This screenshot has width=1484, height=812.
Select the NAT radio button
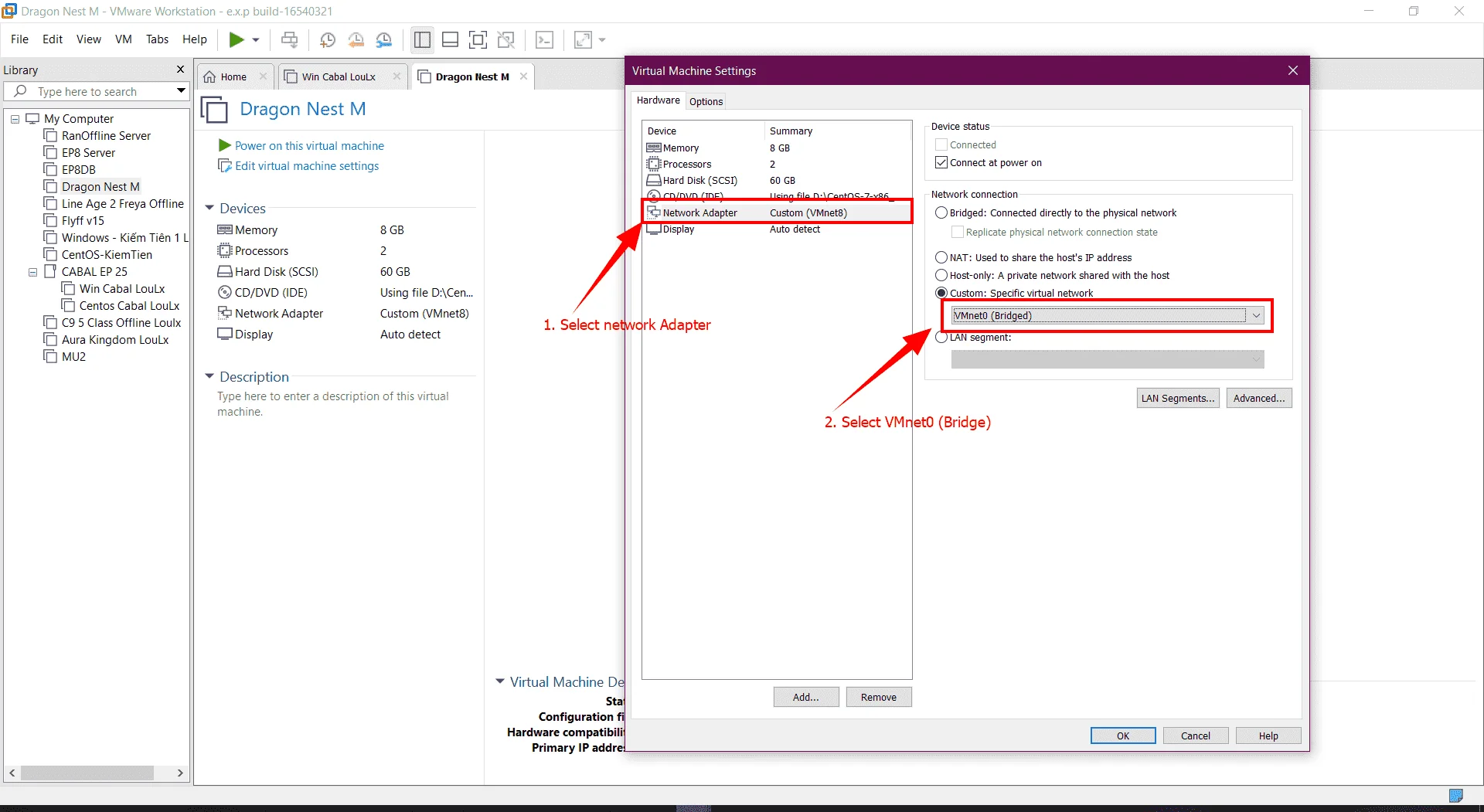coord(941,257)
